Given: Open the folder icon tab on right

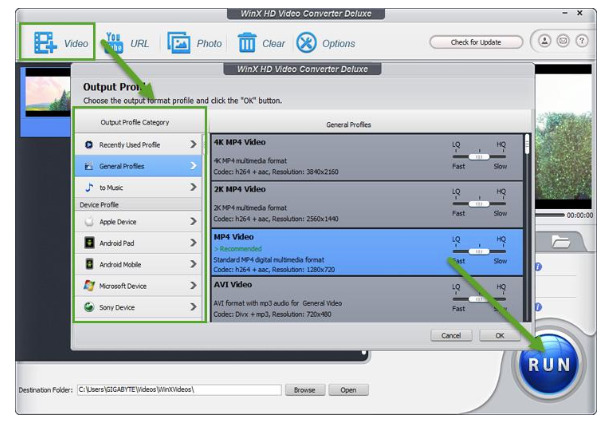Looking at the screenshot, I should point(560,242).
